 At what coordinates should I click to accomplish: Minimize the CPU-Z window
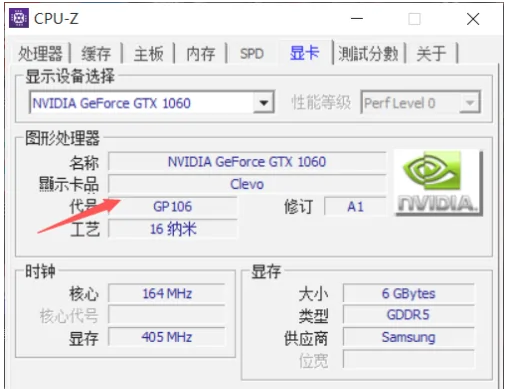coord(357,19)
